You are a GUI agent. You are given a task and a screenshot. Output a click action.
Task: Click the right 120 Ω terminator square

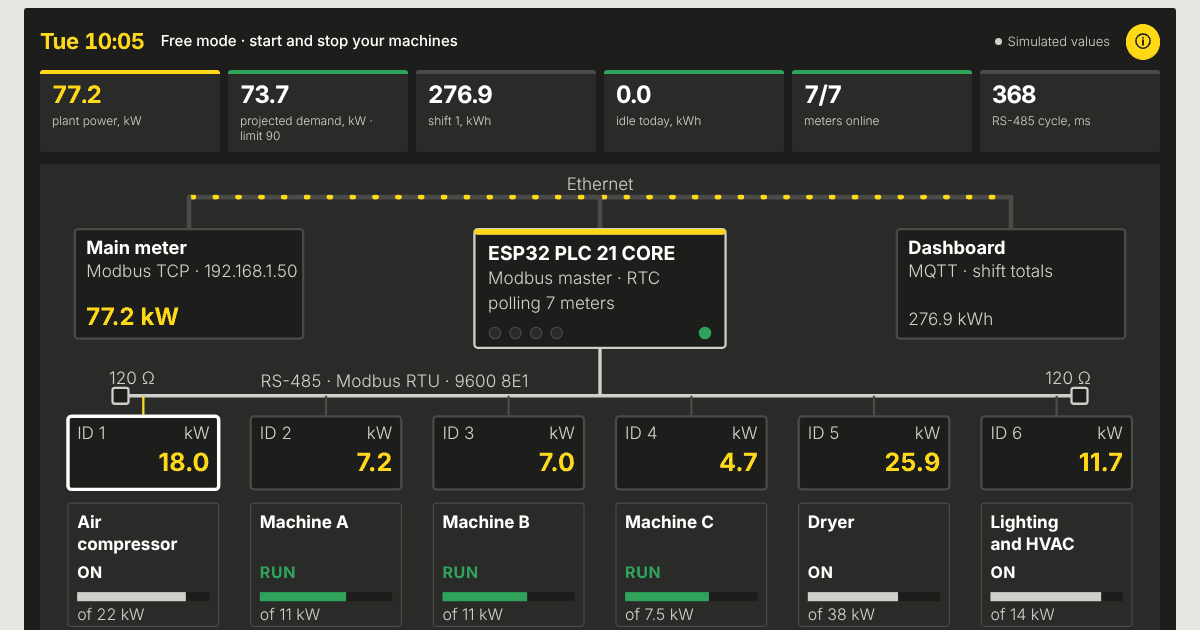(x=1079, y=396)
